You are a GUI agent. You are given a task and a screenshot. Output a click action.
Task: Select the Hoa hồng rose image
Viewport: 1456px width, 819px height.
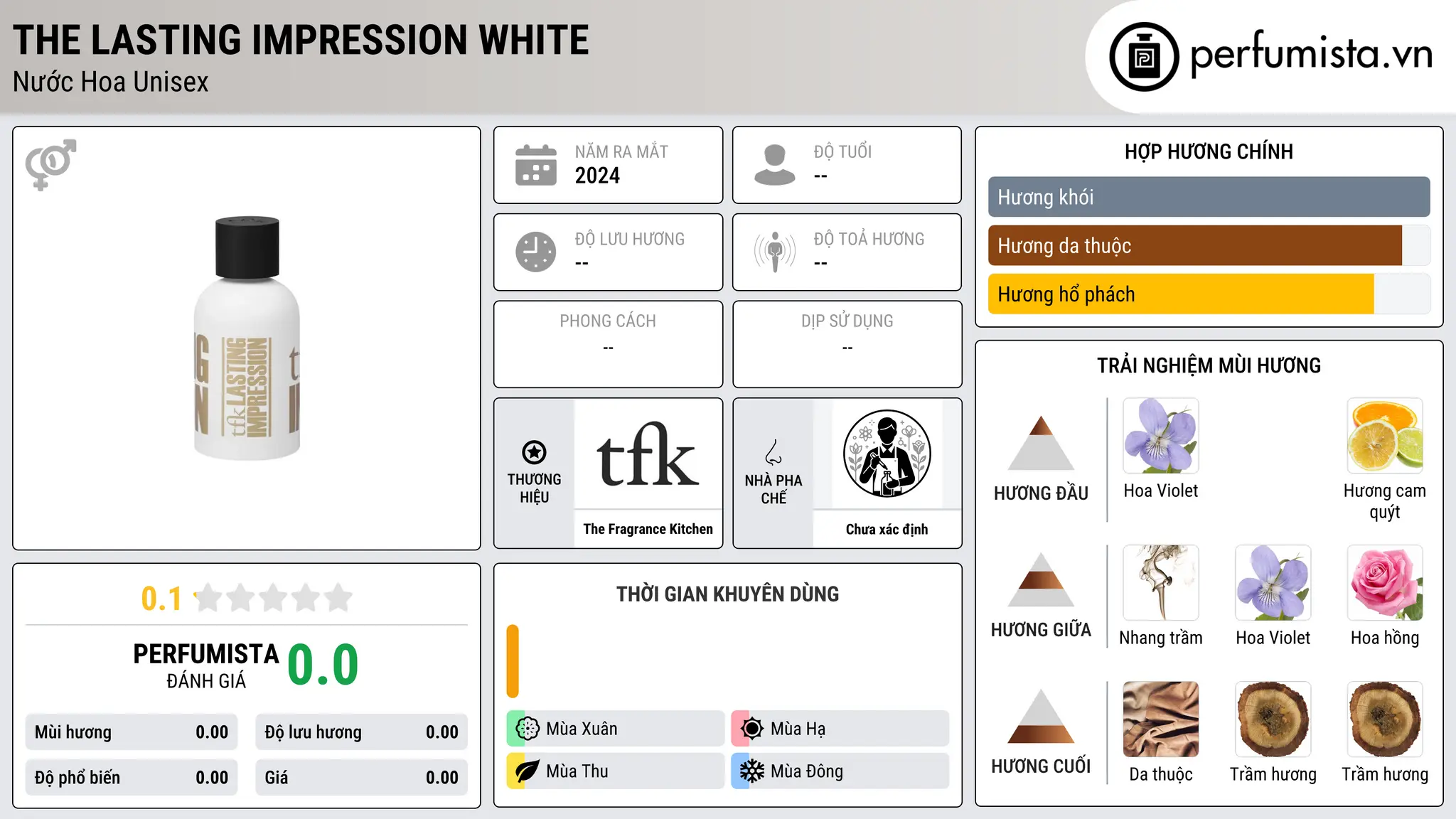1385,583
